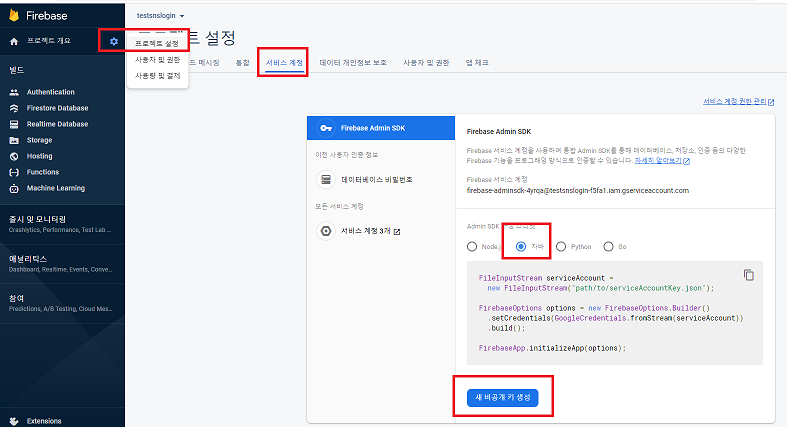Click the Authentication people icon
The image size is (787, 427).
14,92
